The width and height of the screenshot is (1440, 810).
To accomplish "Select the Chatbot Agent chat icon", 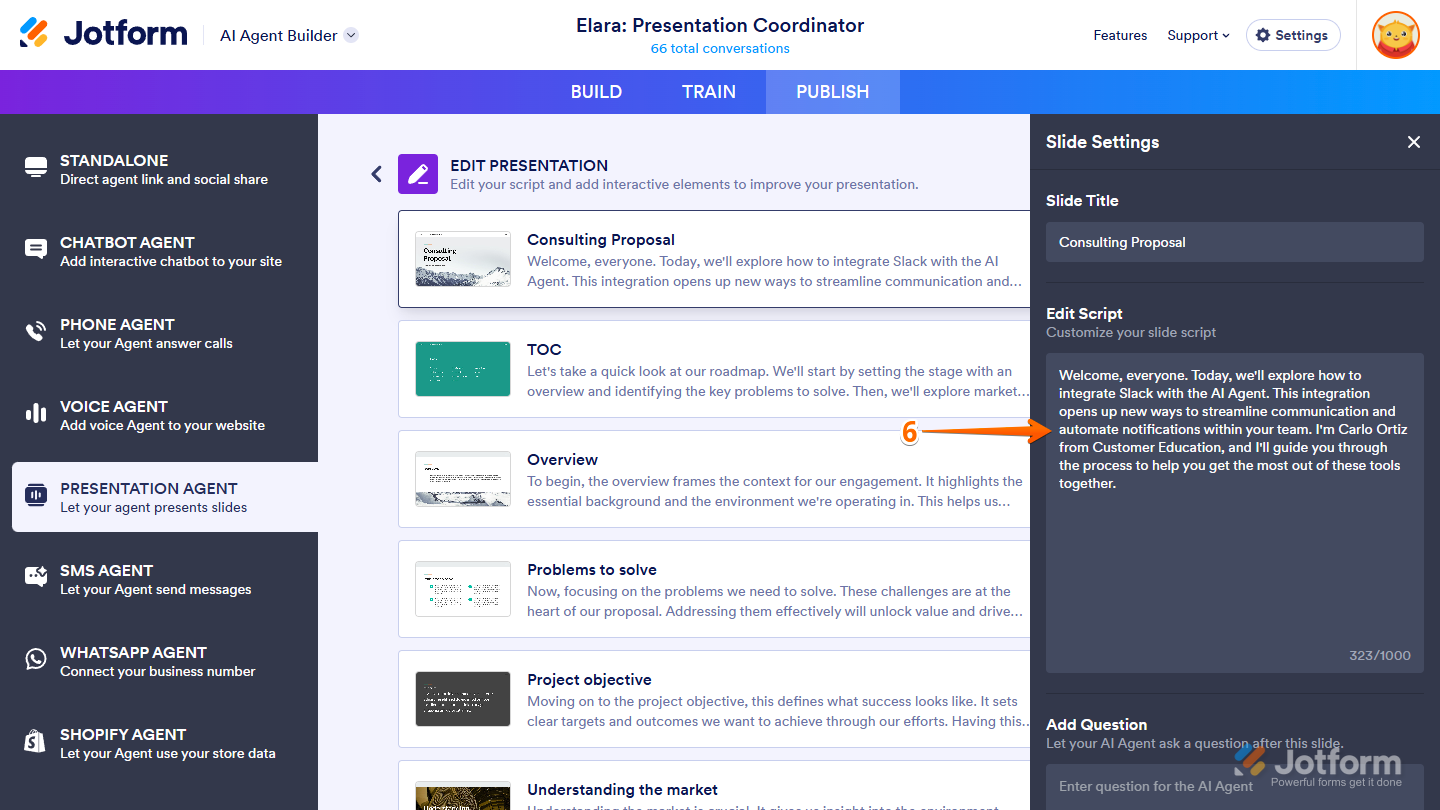I will [36, 250].
